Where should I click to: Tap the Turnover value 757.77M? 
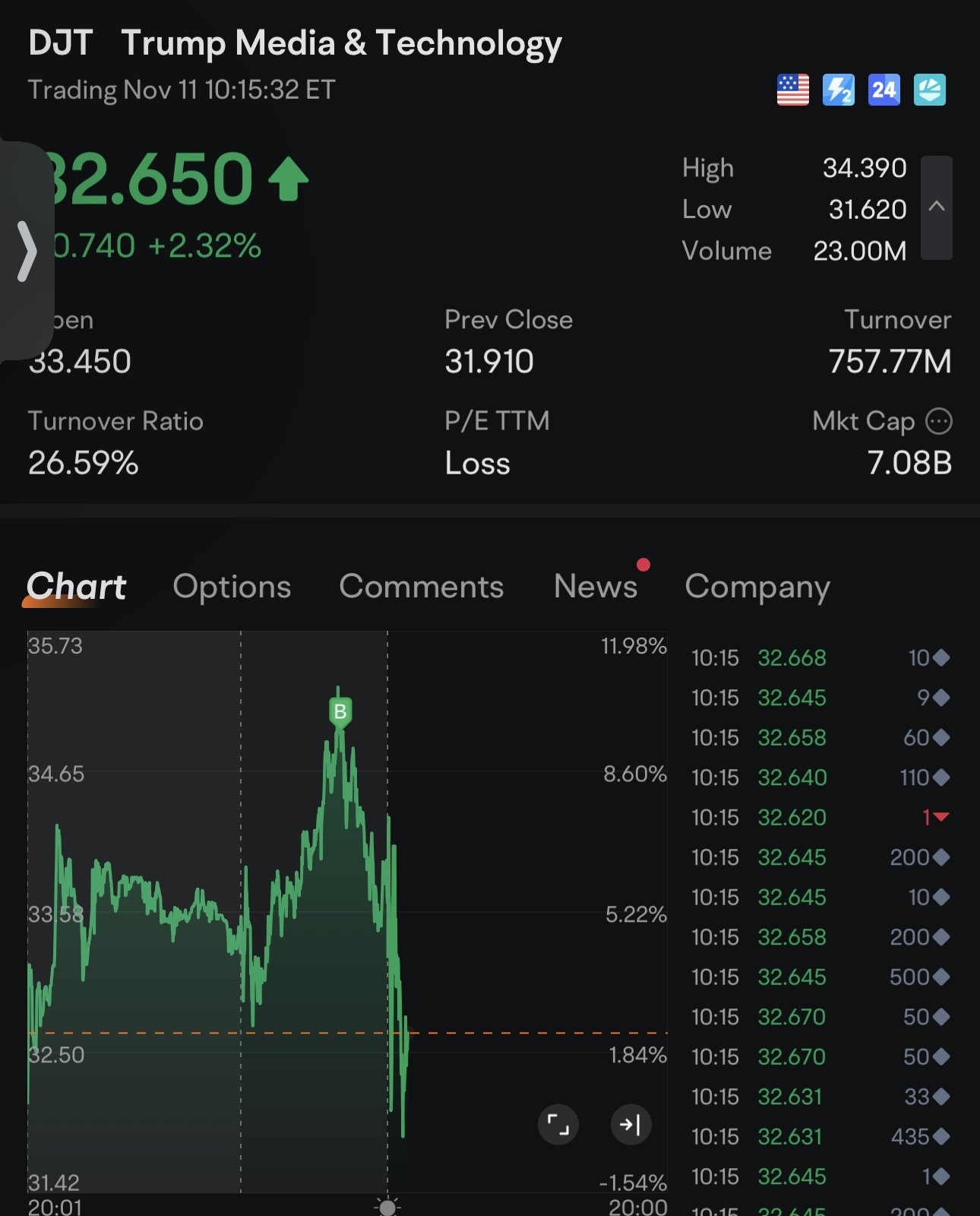(x=890, y=362)
